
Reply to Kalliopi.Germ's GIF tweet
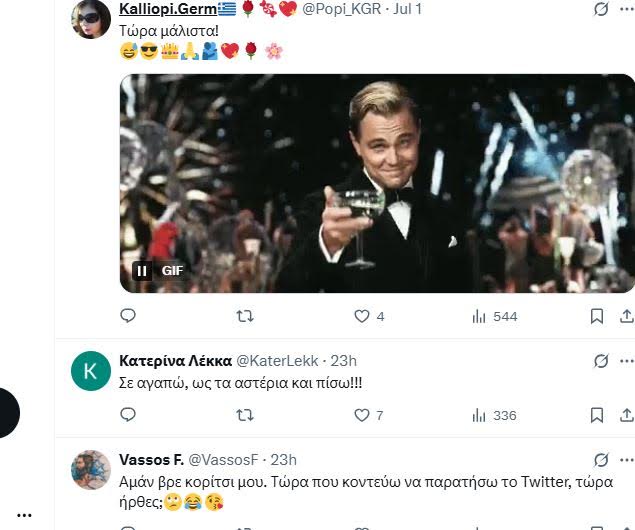[x=128, y=316]
